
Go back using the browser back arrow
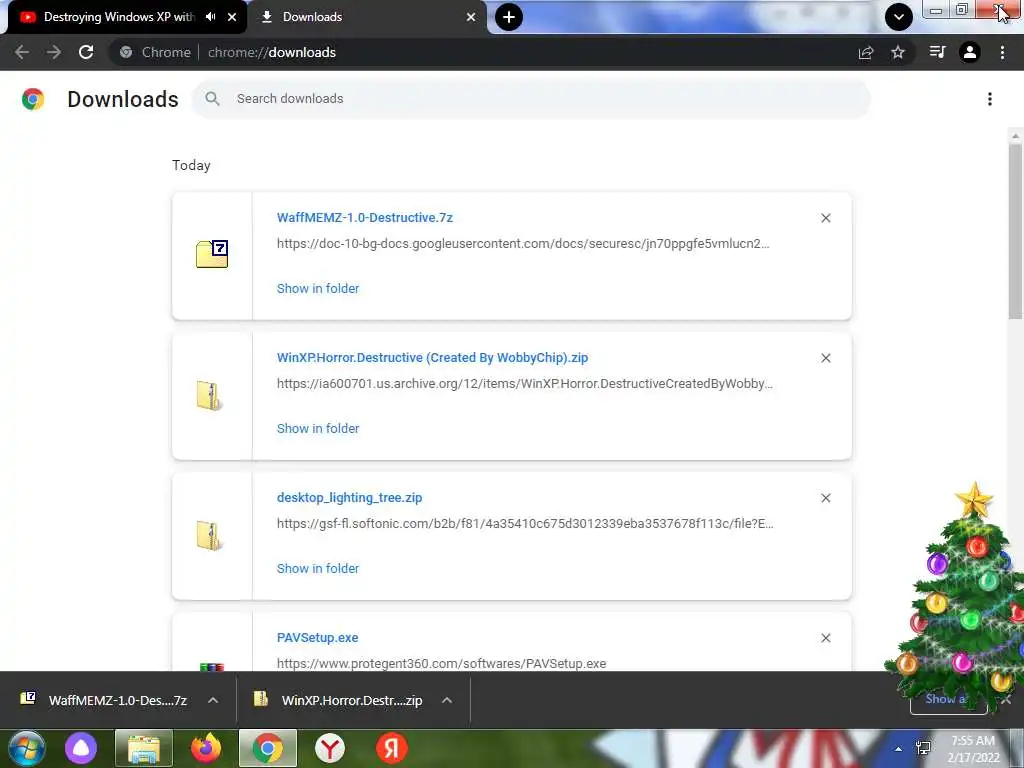pos(22,52)
